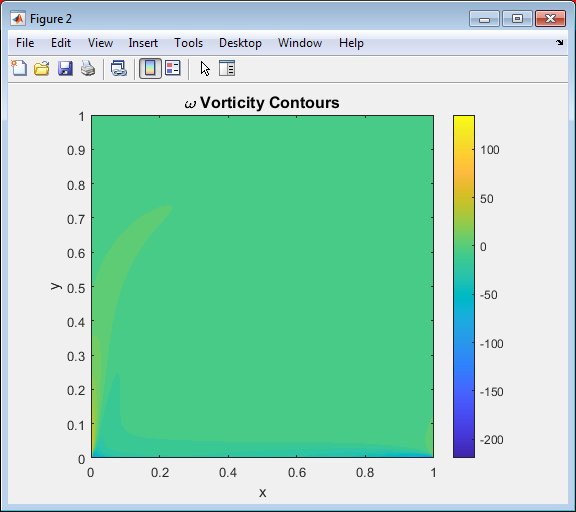The height and width of the screenshot is (512, 576).
Task: Print the figure via the printer icon
Action: pyautogui.click(x=88, y=68)
